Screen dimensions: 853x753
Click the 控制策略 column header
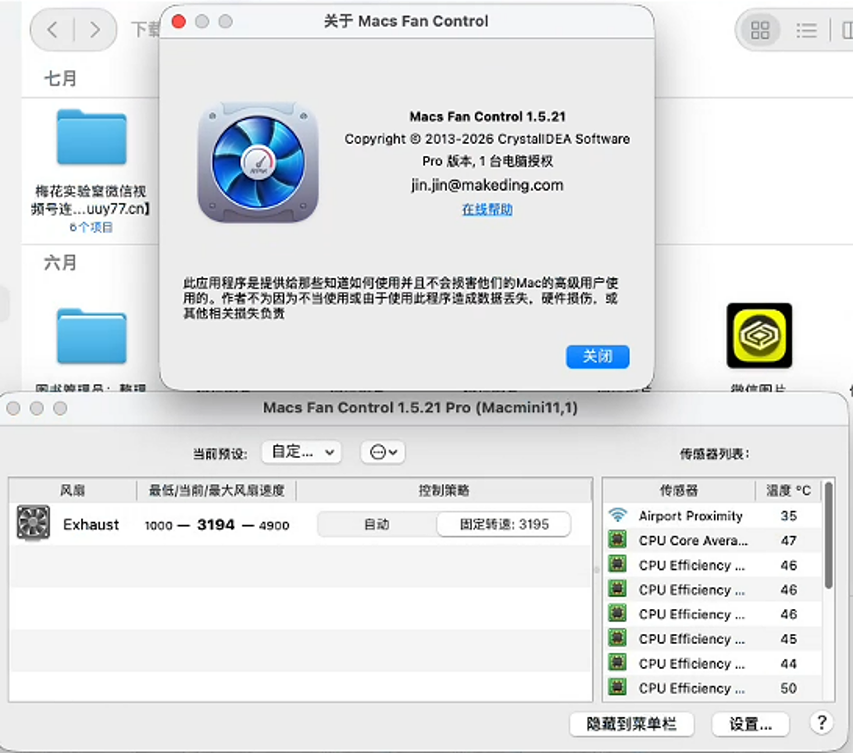(x=444, y=491)
